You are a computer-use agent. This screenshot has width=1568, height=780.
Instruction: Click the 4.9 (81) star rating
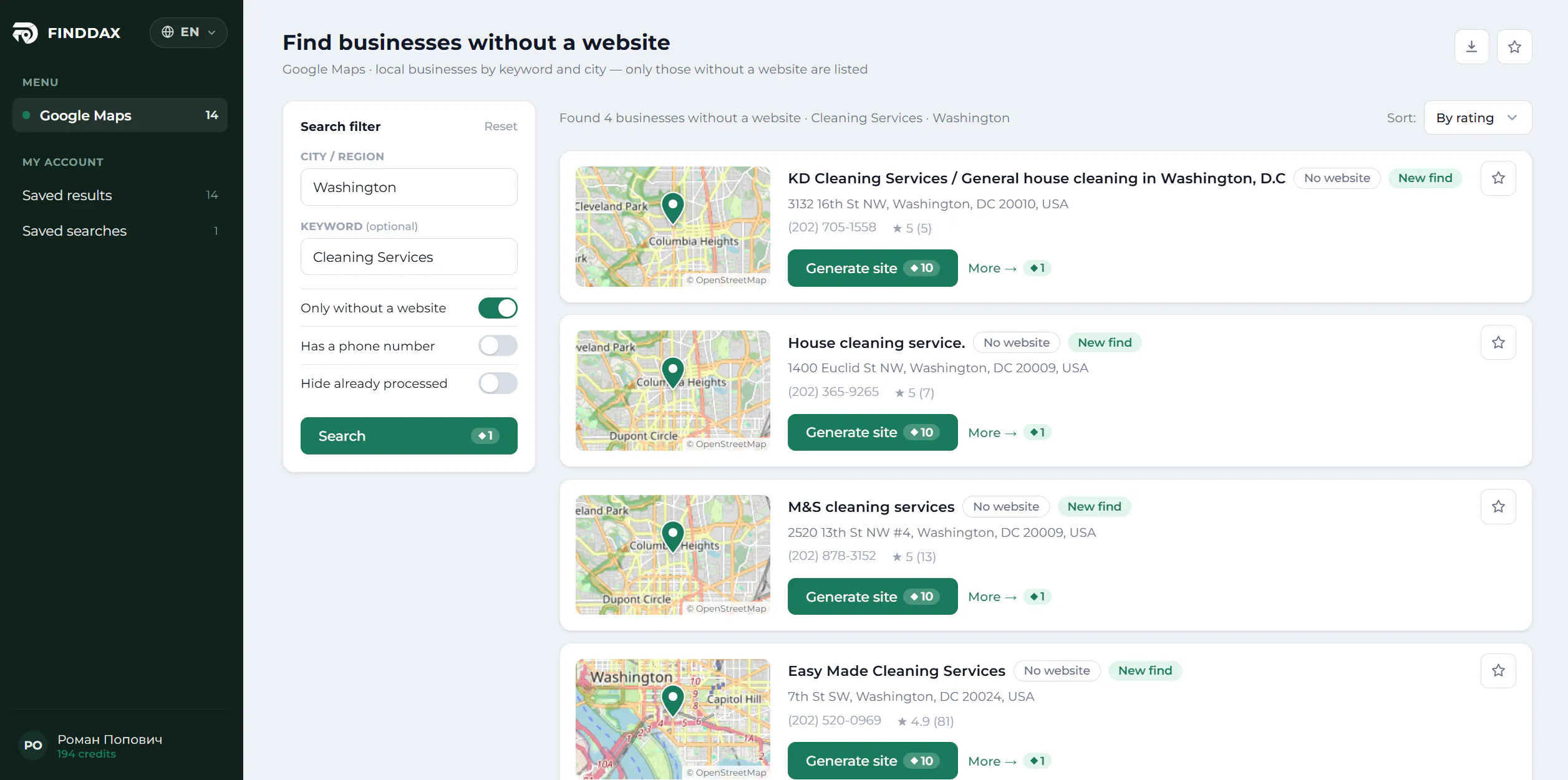[926, 721]
